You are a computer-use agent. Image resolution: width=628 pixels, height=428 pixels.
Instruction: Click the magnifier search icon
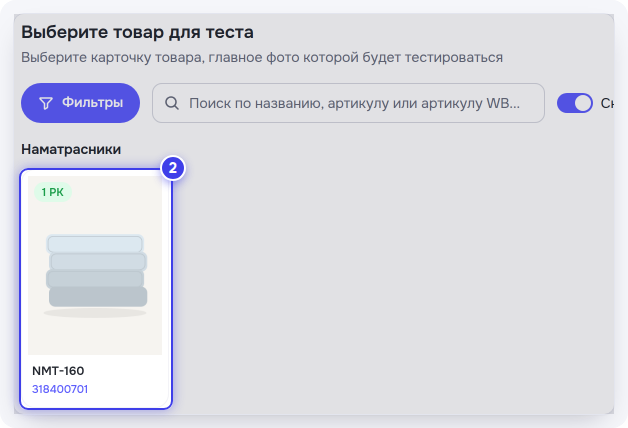tap(172, 103)
